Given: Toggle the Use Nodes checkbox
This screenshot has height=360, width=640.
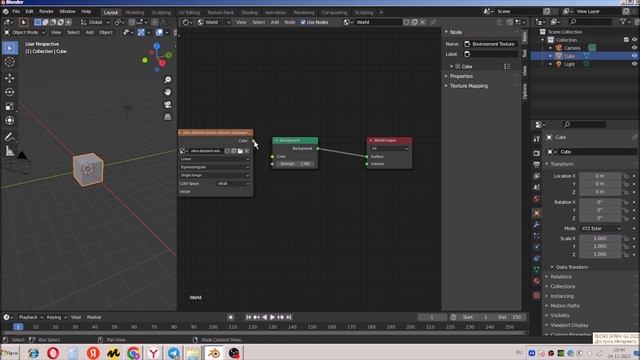Looking at the screenshot, I should [x=303, y=22].
